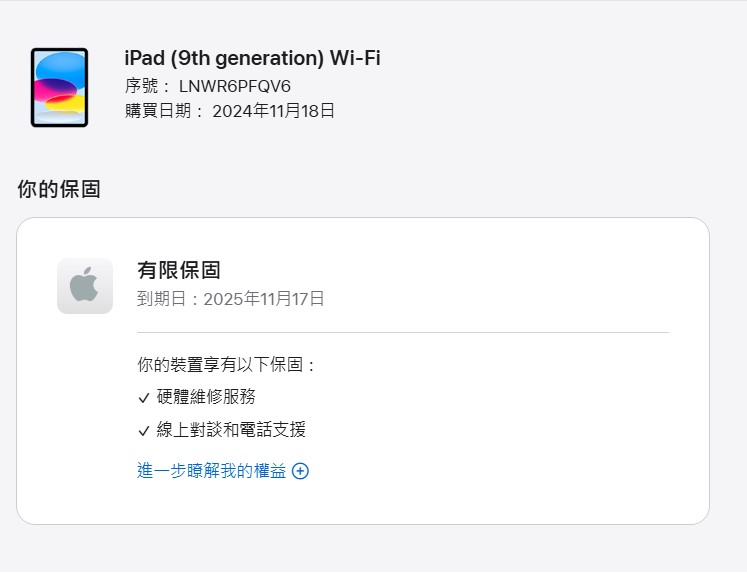This screenshot has height=573, width=747.
Task: Select the 硬體維修服務 coverage item text
Action: pyautogui.click(x=206, y=397)
